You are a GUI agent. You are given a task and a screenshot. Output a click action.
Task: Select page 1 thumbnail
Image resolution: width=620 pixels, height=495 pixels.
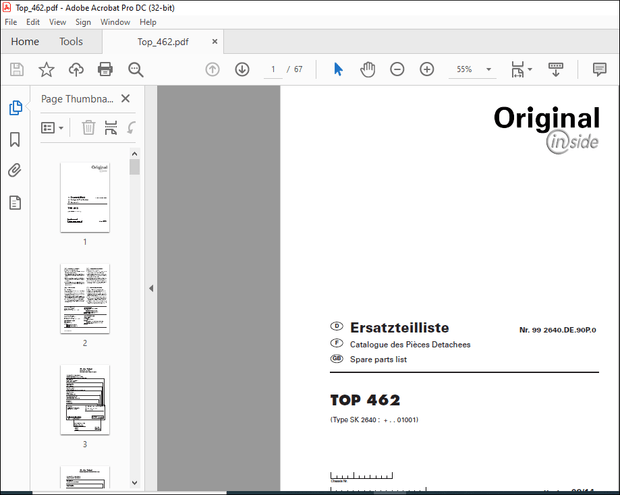85,197
